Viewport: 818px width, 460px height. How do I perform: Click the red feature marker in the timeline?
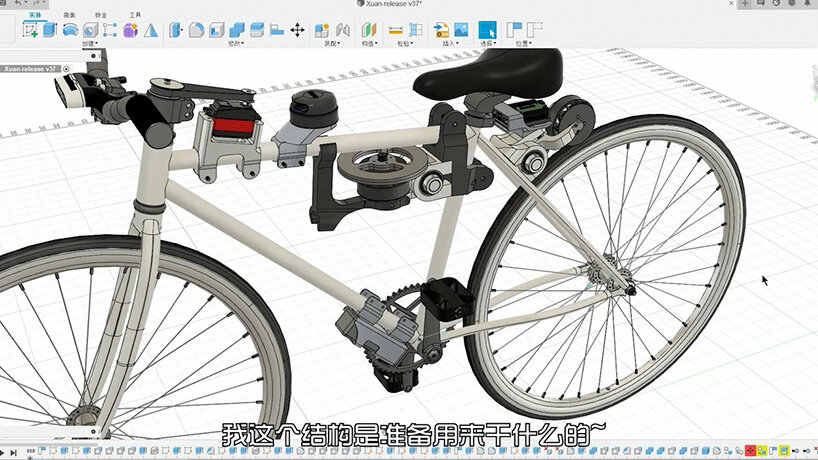tap(750, 452)
